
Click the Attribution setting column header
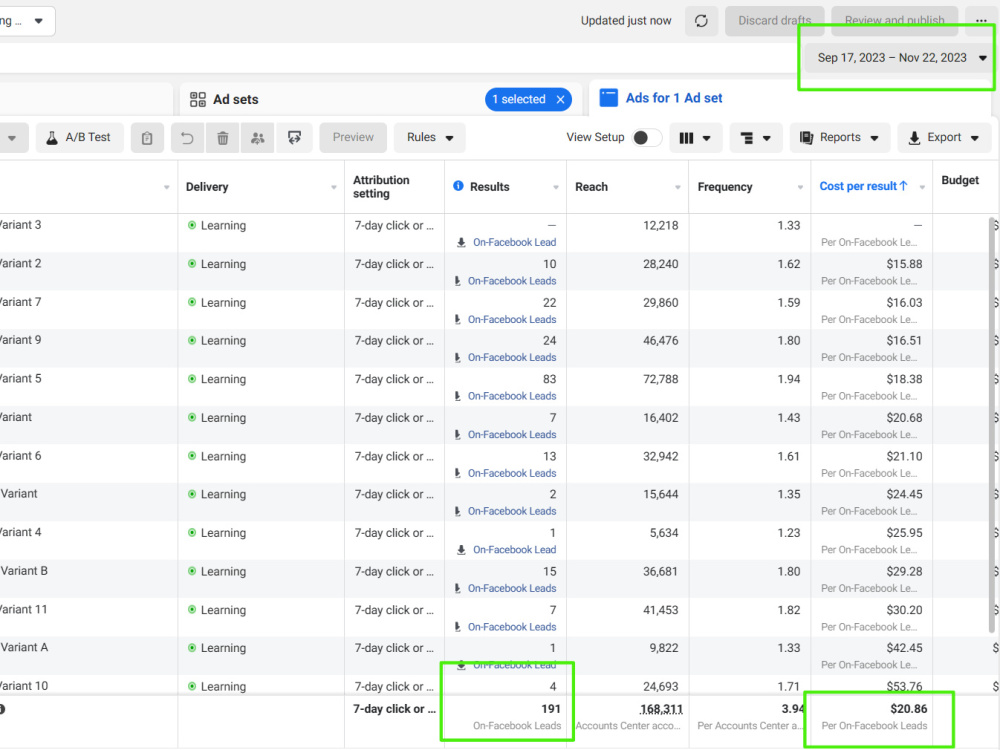pos(381,187)
